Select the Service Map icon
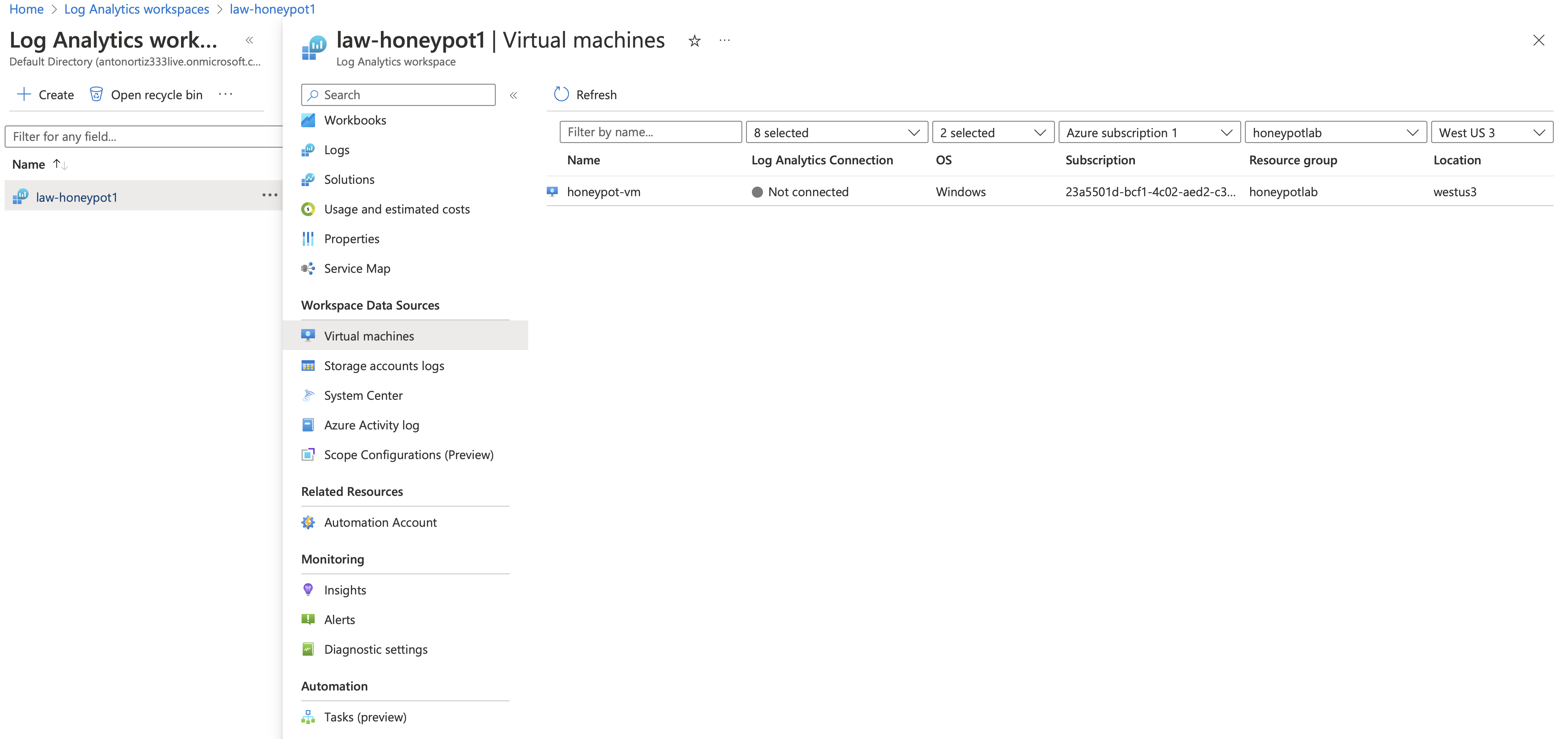Screen dimensions: 1568x739 pyautogui.click(x=309, y=268)
